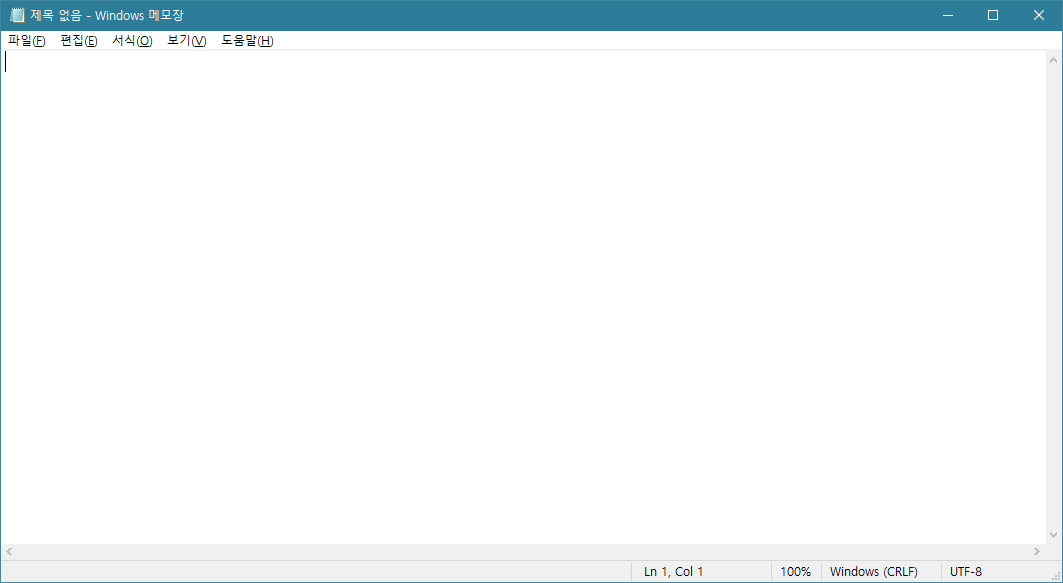This screenshot has width=1063, height=583.
Task: Open the 파일(F) menu
Action: coord(27,41)
